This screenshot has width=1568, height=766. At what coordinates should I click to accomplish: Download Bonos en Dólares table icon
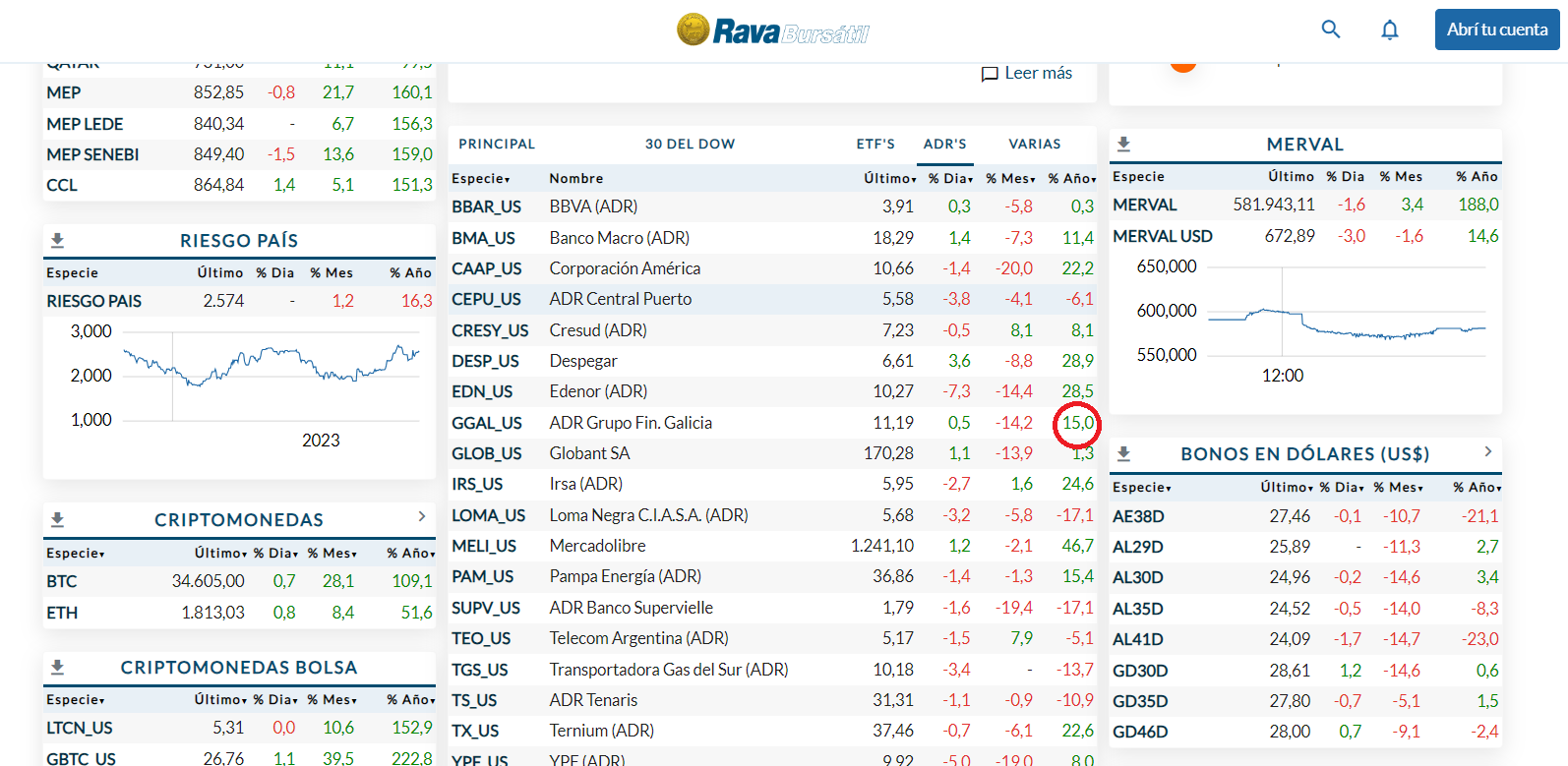(1123, 453)
